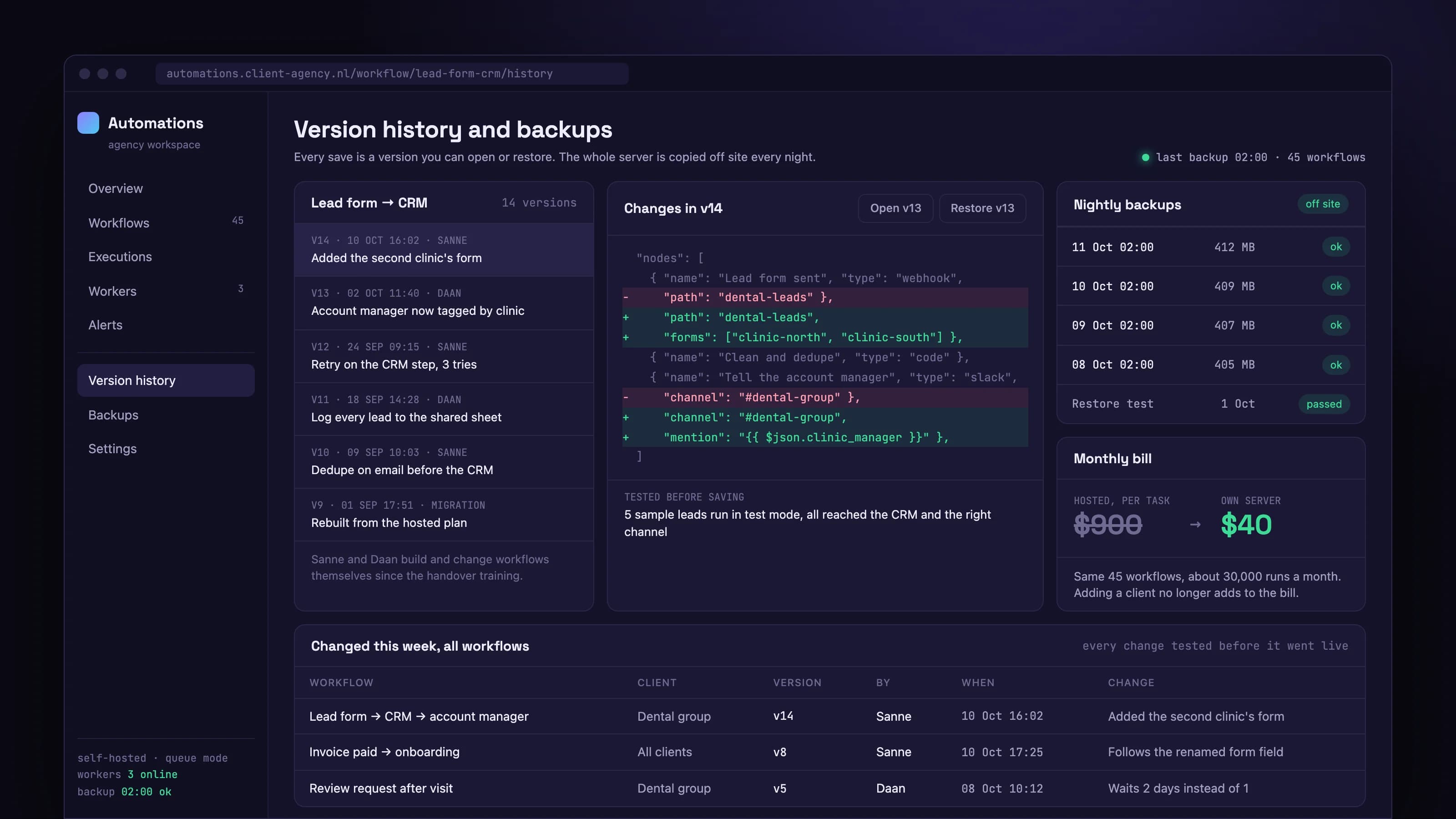
Task: Select version V13 Account manager now tagged
Action: click(x=444, y=303)
